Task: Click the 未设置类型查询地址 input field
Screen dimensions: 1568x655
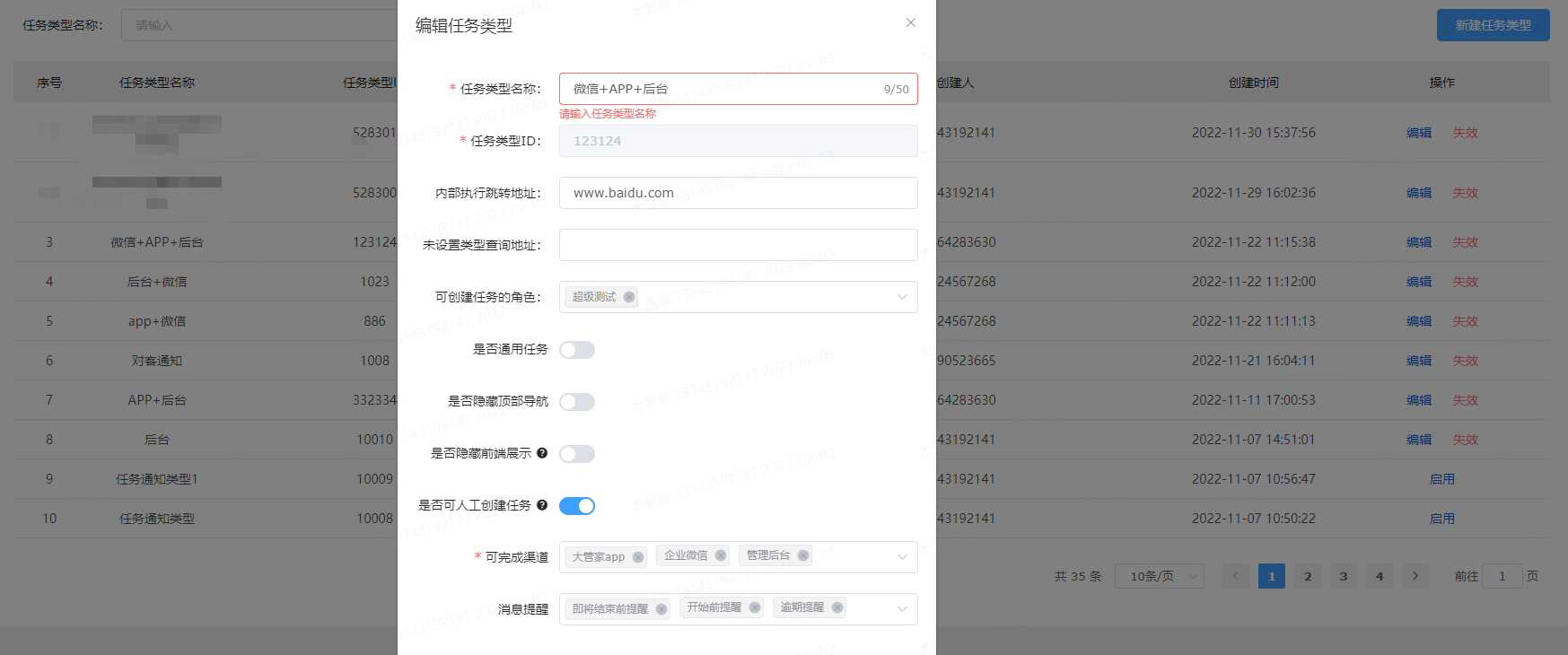Action: point(739,245)
